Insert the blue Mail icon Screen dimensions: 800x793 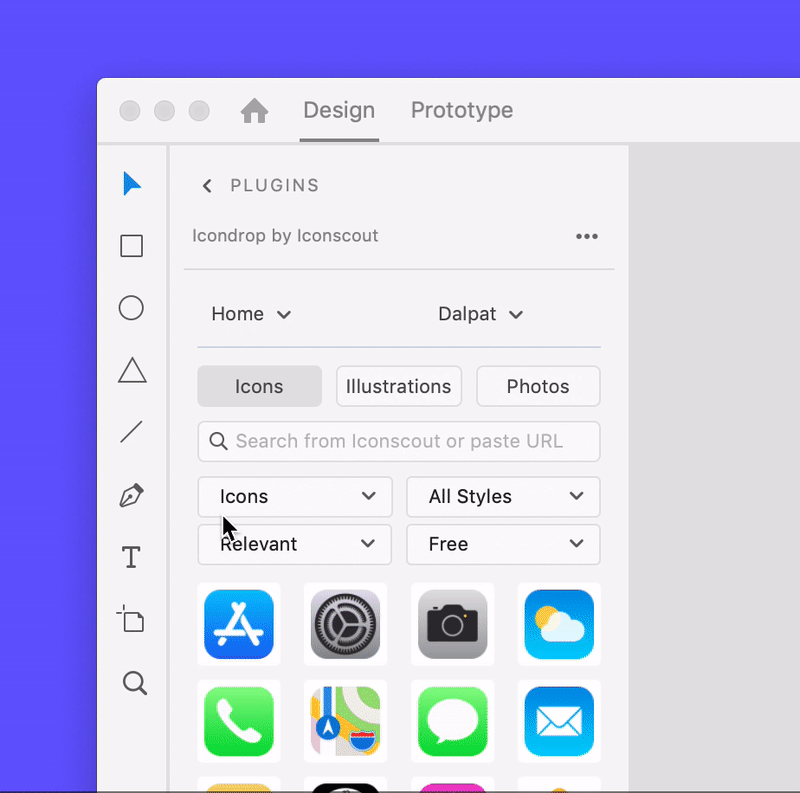tap(559, 721)
